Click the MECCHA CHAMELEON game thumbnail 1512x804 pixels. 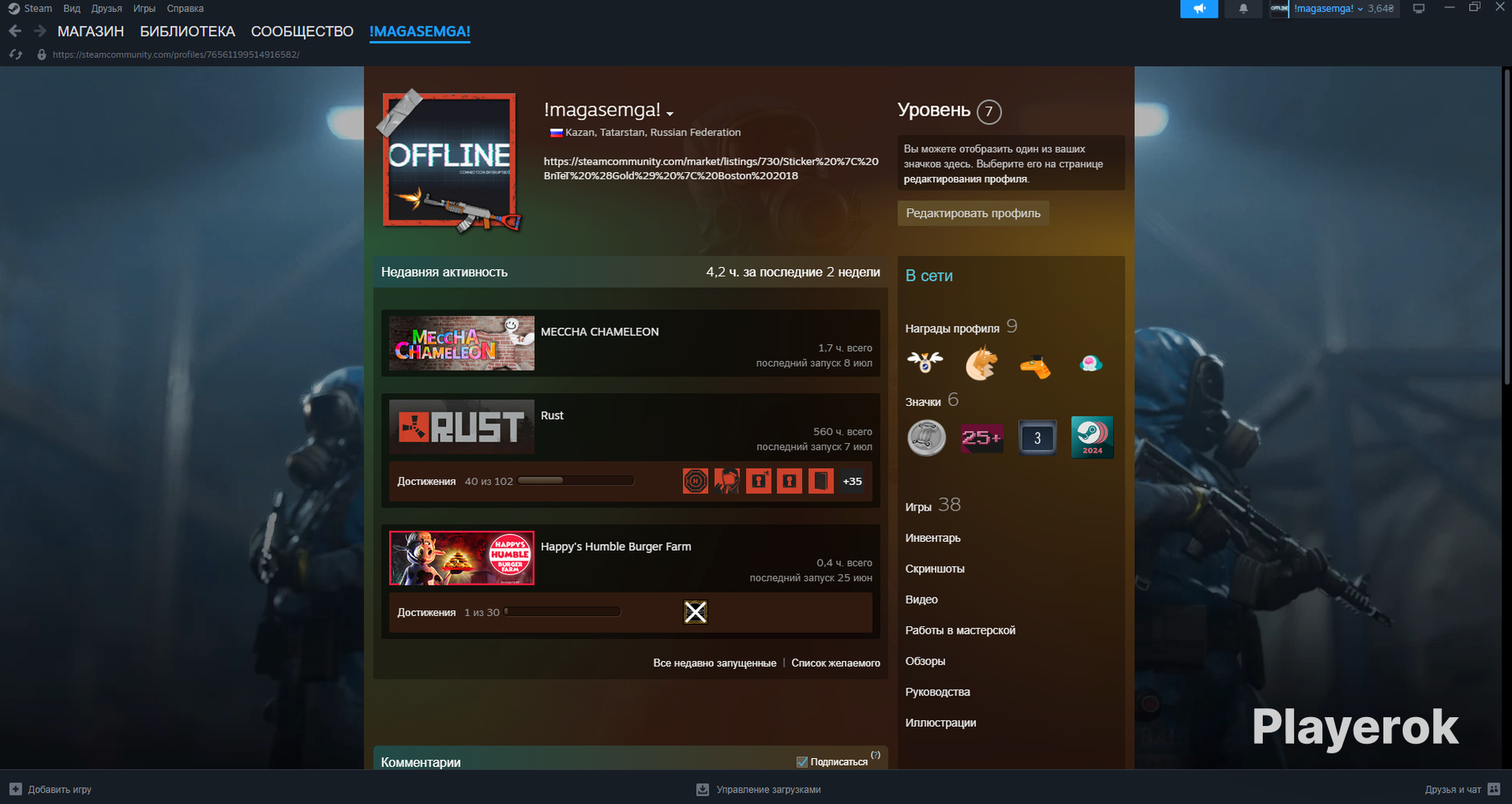tap(461, 343)
